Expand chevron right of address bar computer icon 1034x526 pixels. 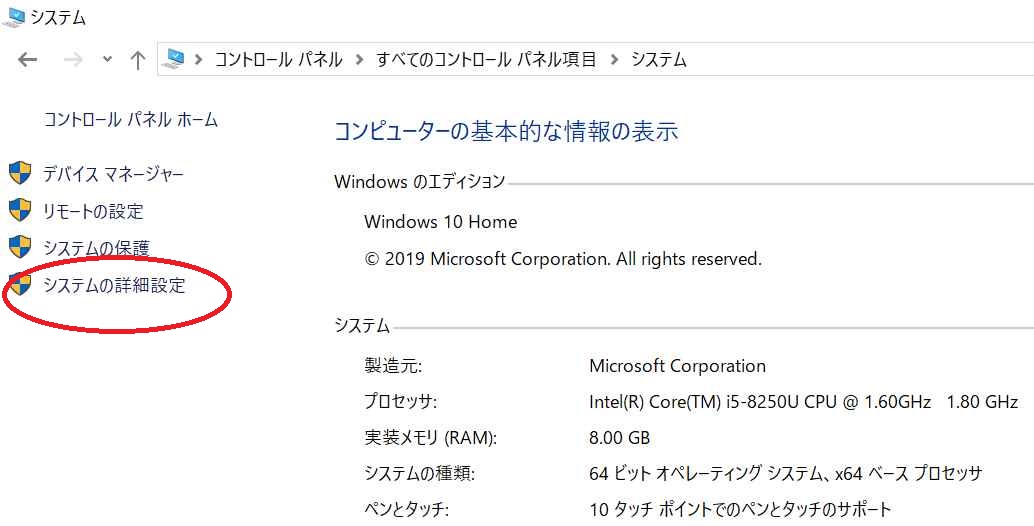(198, 60)
